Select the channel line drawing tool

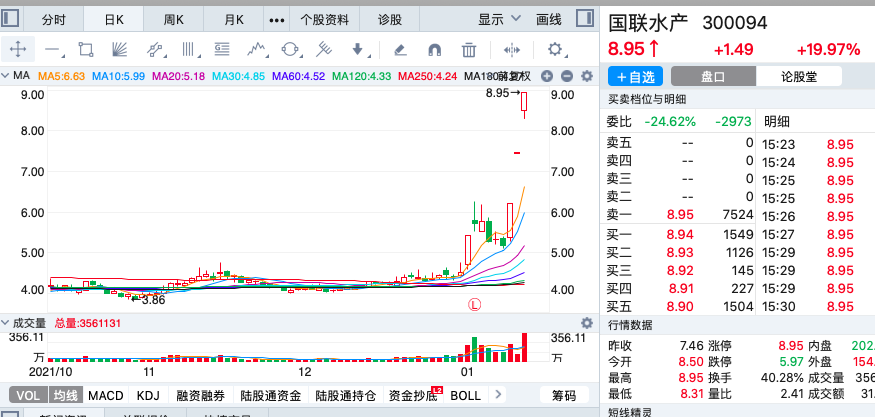pyautogui.click(x=156, y=50)
